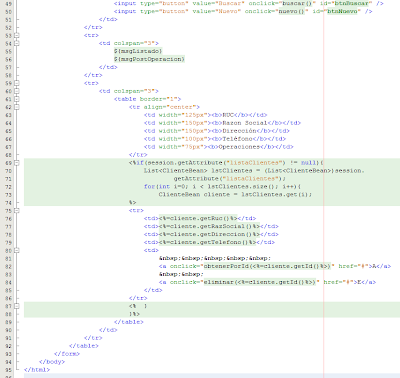This screenshot has width=400, height=378.
Task: Collapse the tr align center fold at line 62
Action: [x=17, y=107]
